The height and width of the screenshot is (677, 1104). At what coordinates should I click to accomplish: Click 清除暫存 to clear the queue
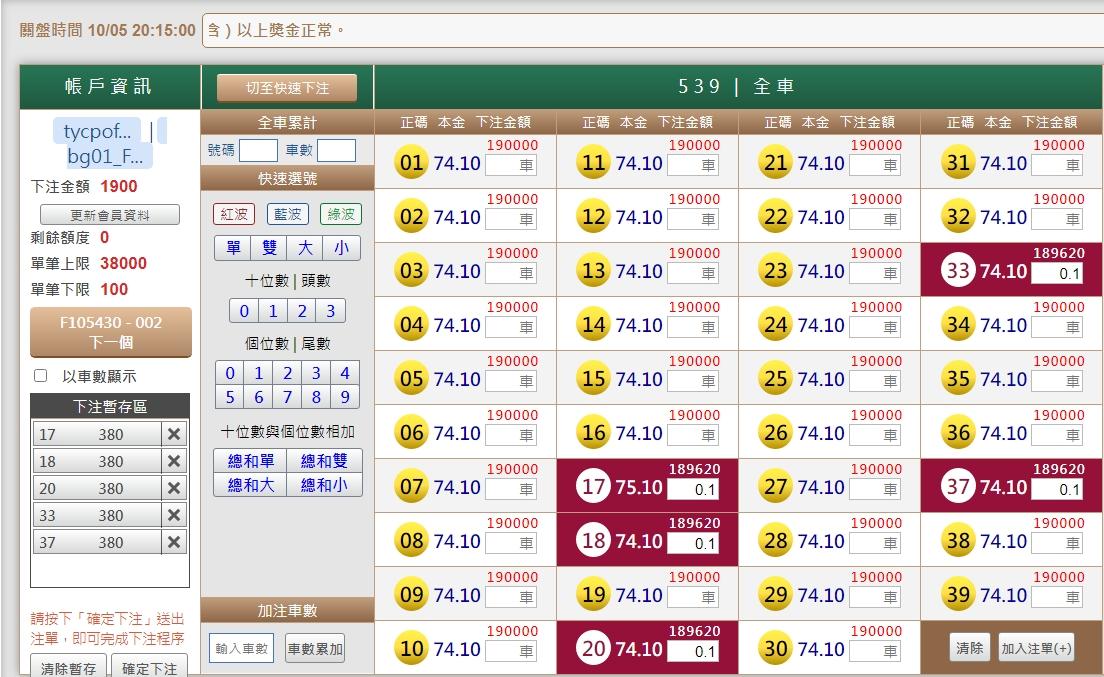coord(68,666)
